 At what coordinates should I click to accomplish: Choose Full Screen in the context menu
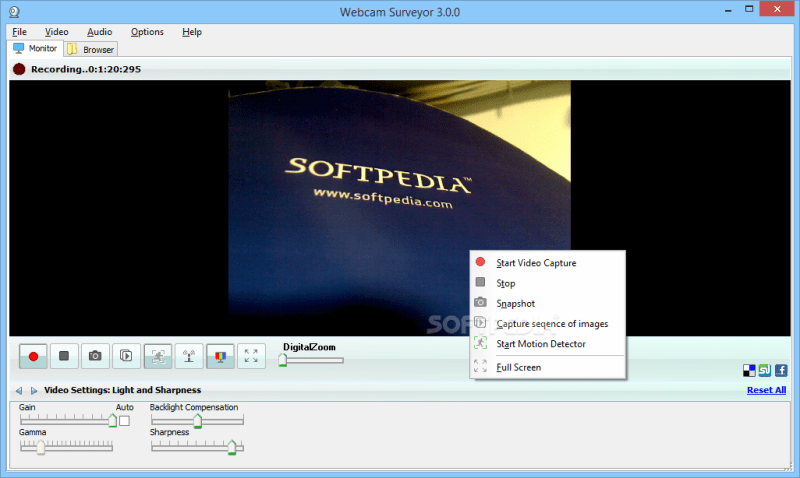tap(547, 367)
